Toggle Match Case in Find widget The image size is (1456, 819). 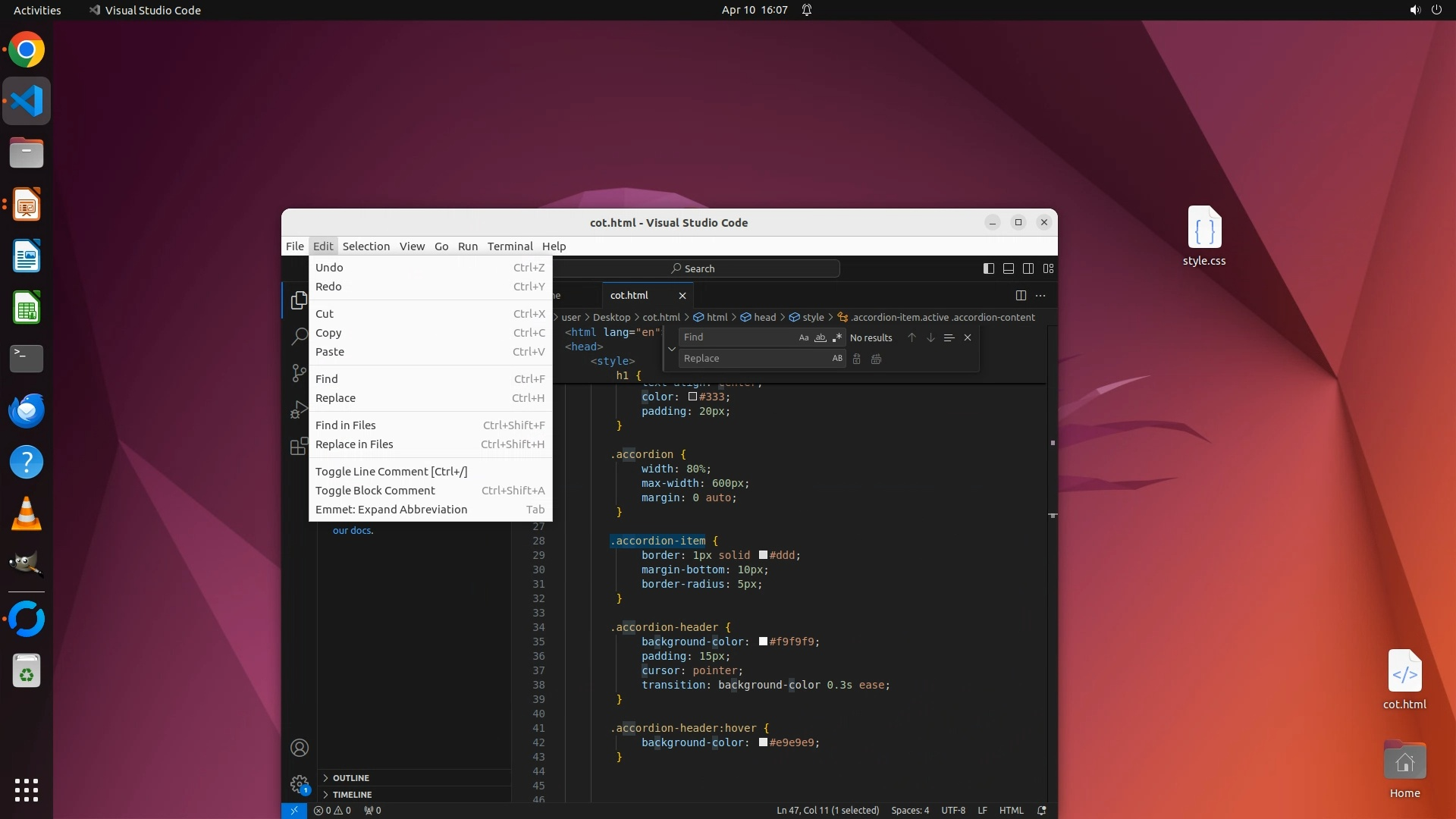804,338
